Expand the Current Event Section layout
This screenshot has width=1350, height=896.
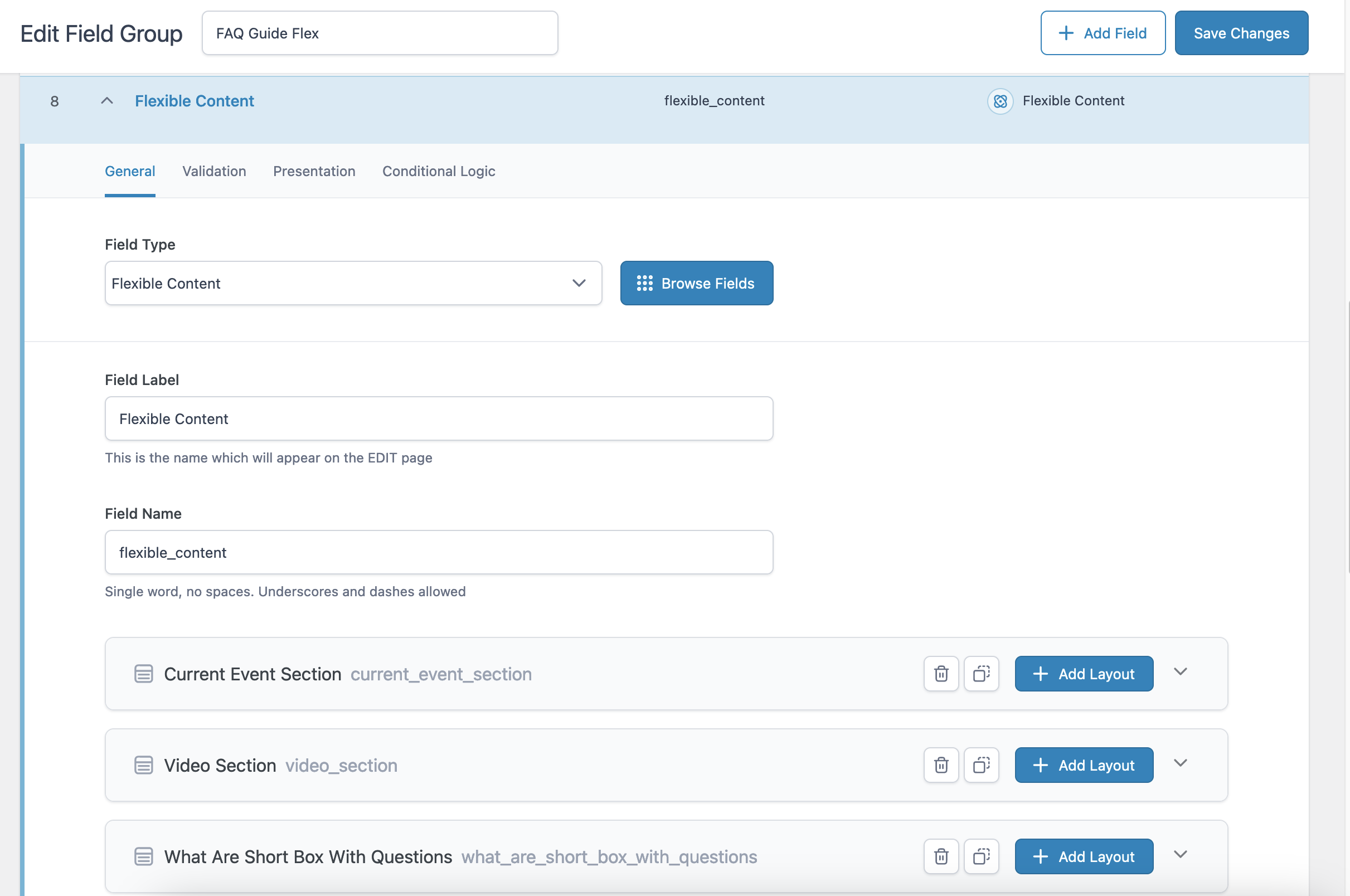coord(1180,672)
